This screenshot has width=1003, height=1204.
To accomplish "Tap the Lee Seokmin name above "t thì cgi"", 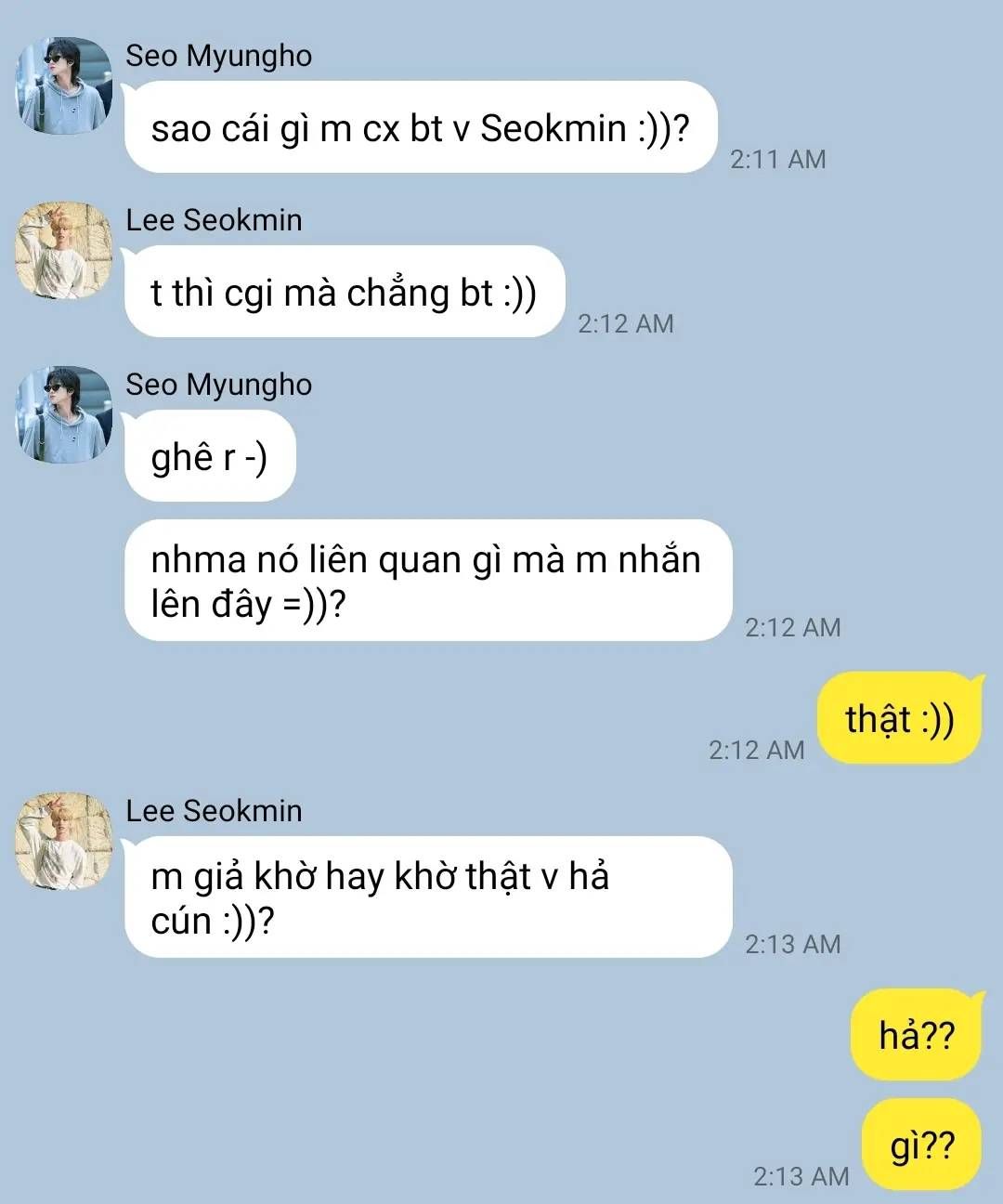I will [214, 220].
